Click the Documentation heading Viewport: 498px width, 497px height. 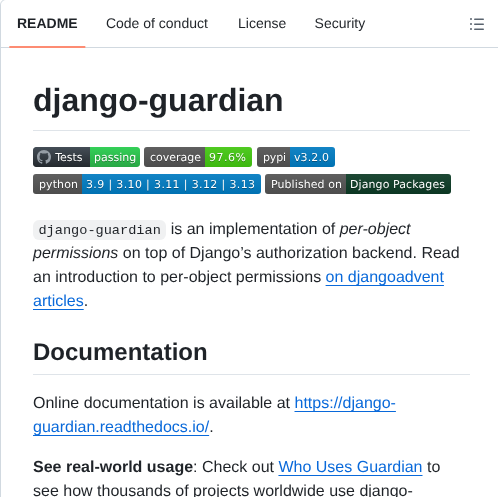120,352
